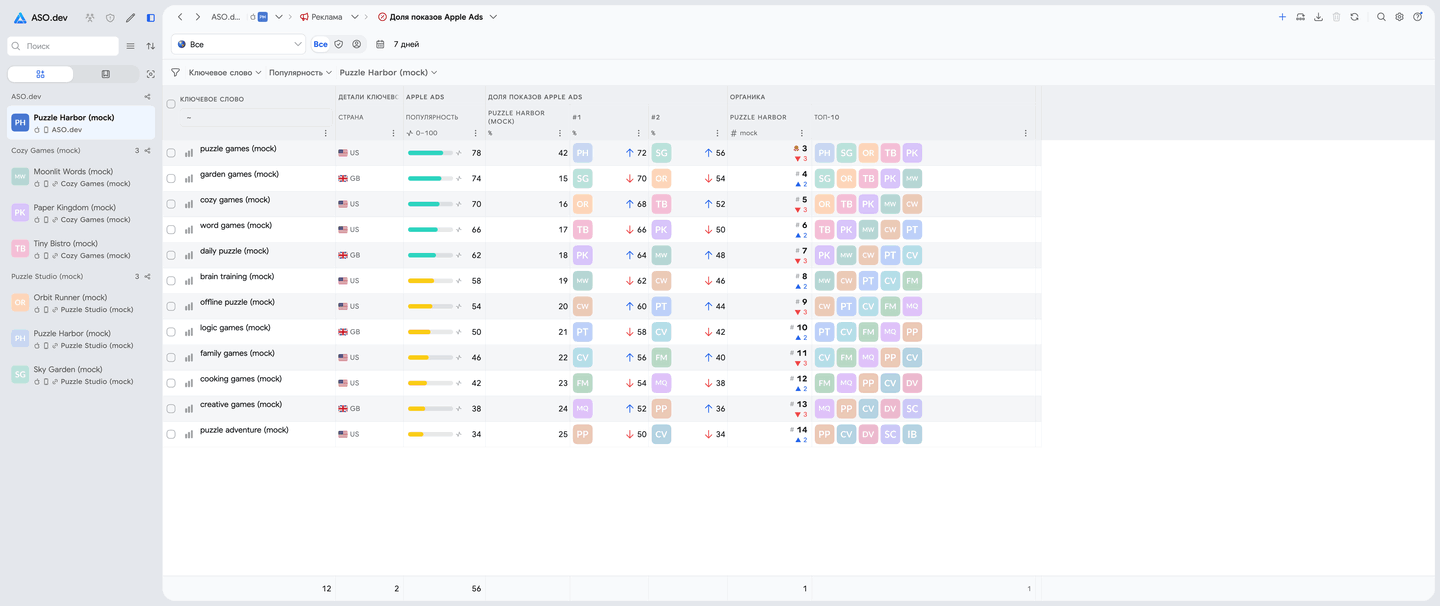Open the help question mark icon
The width and height of the screenshot is (1440, 606).
coord(1417,17)
